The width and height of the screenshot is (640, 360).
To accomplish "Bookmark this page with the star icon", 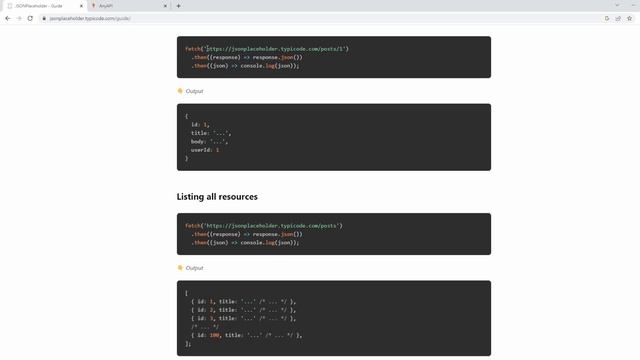I will (629, 18).
